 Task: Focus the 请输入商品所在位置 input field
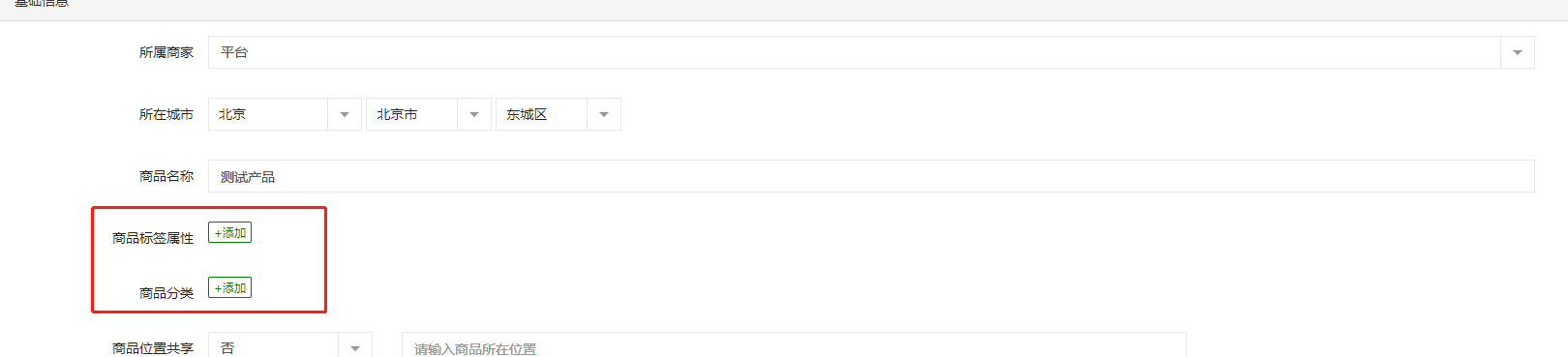click(794, 347)
